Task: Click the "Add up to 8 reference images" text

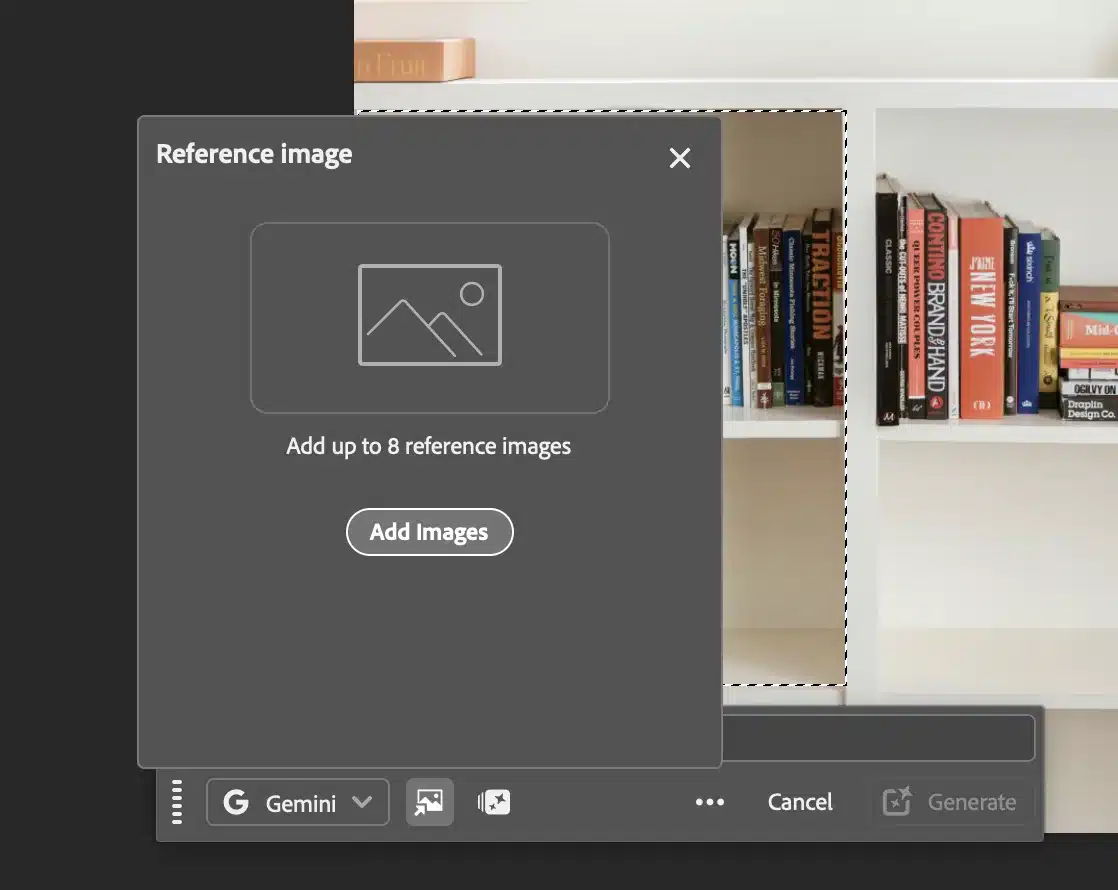Action: click(x=429, y=446)
